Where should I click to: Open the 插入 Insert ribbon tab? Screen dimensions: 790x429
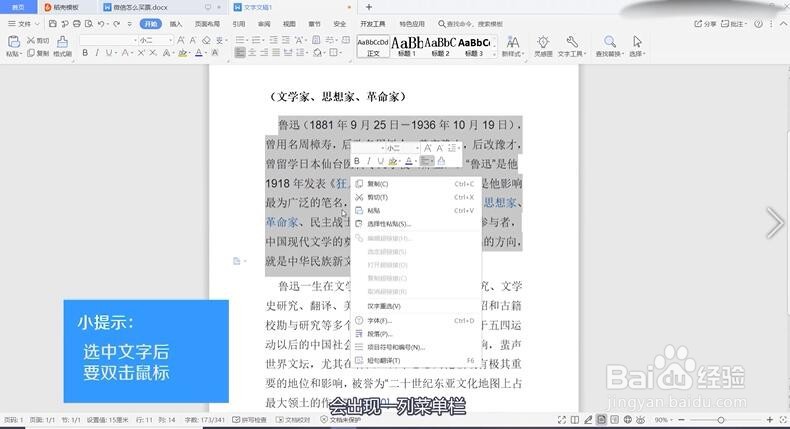tap(176, 24)
